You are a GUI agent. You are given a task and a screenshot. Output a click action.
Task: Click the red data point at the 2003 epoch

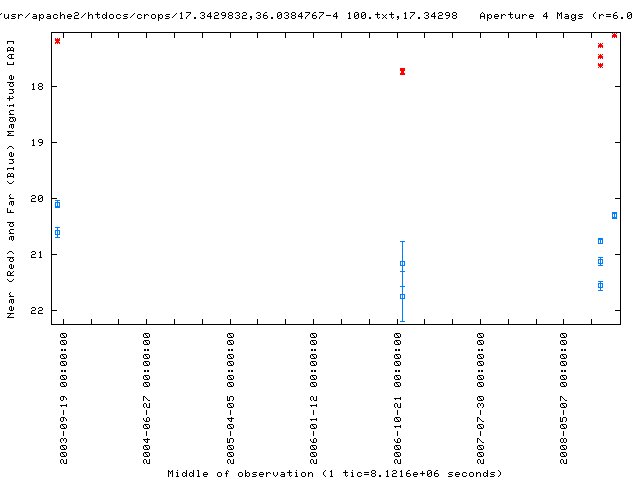58,41
